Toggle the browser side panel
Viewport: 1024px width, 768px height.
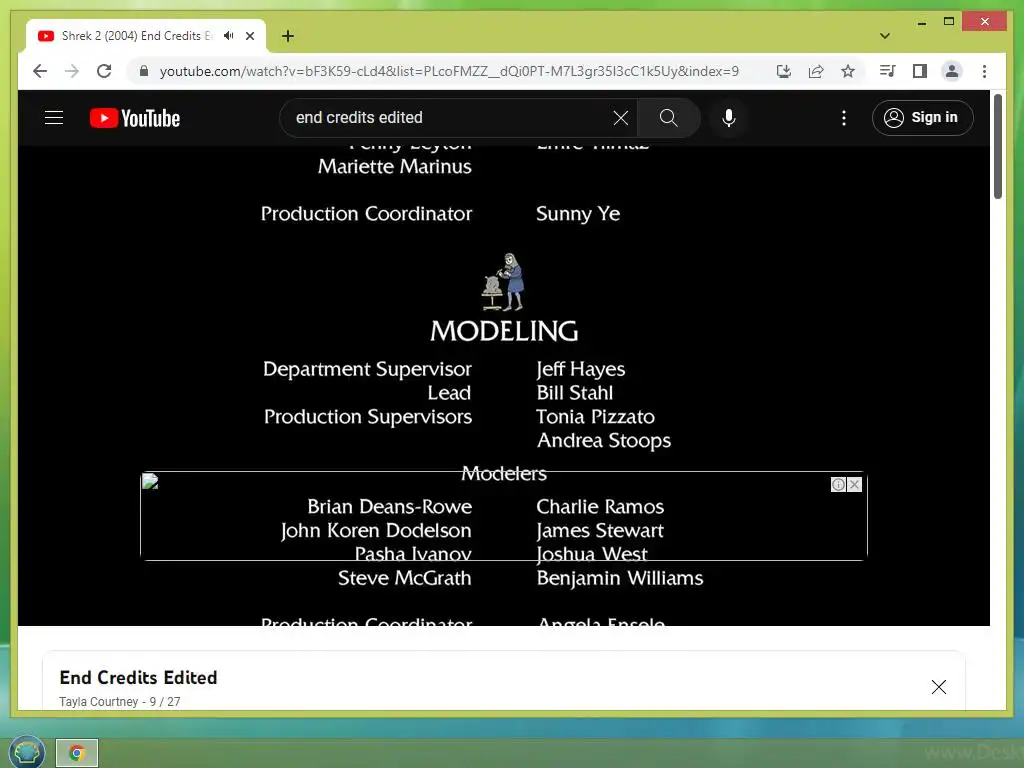tap(920, 71)
